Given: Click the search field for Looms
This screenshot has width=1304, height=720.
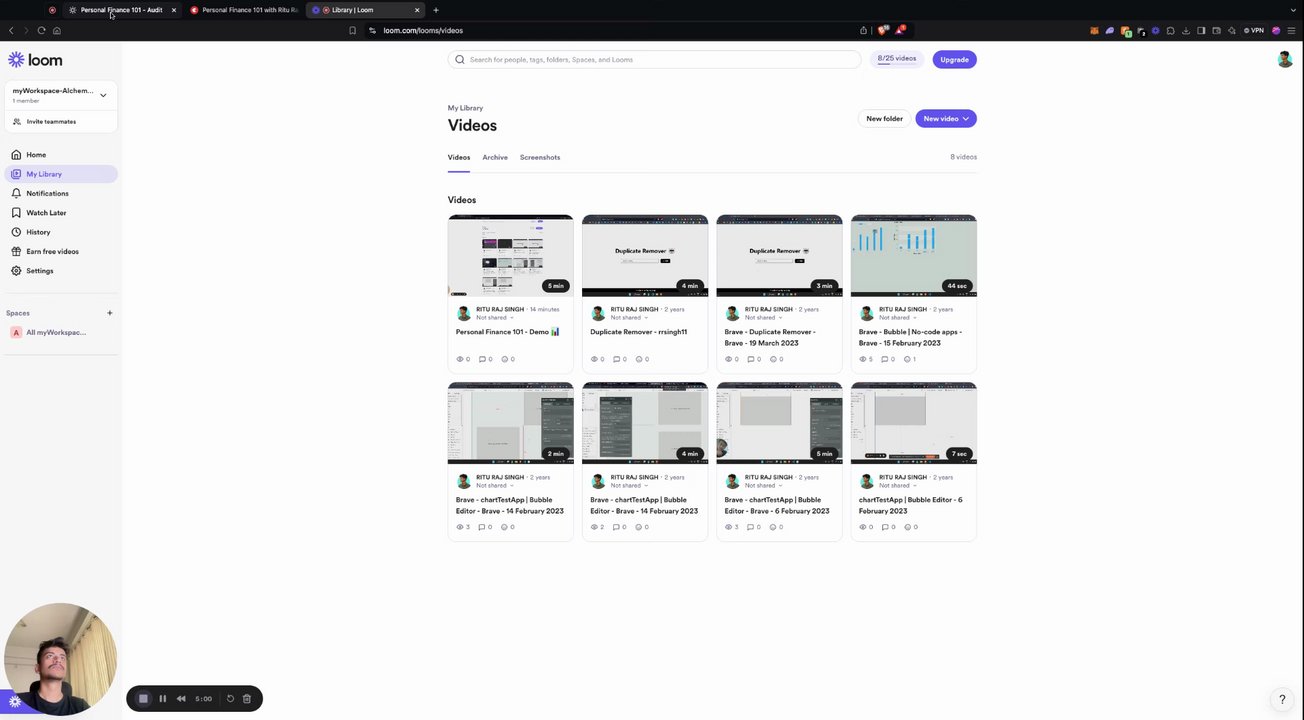Looking at the screenshot, I should pyautogui.click(x=654, y=60).
